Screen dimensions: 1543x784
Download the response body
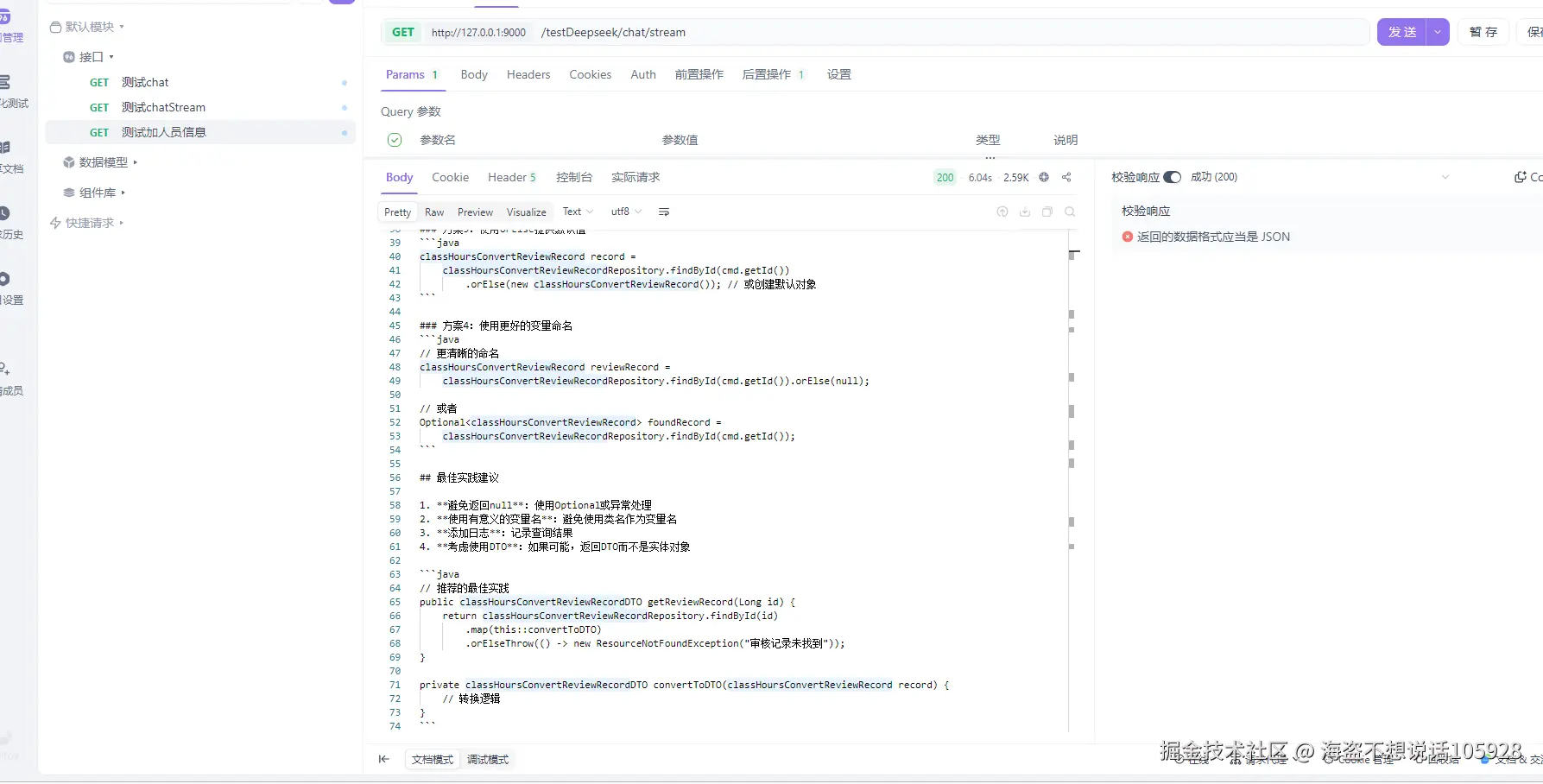point(1025,212)
